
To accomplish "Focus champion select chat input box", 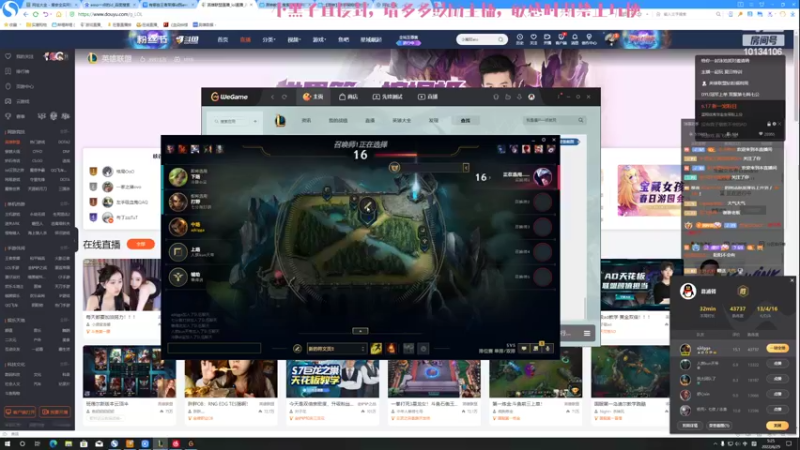I will click(214, 348).
